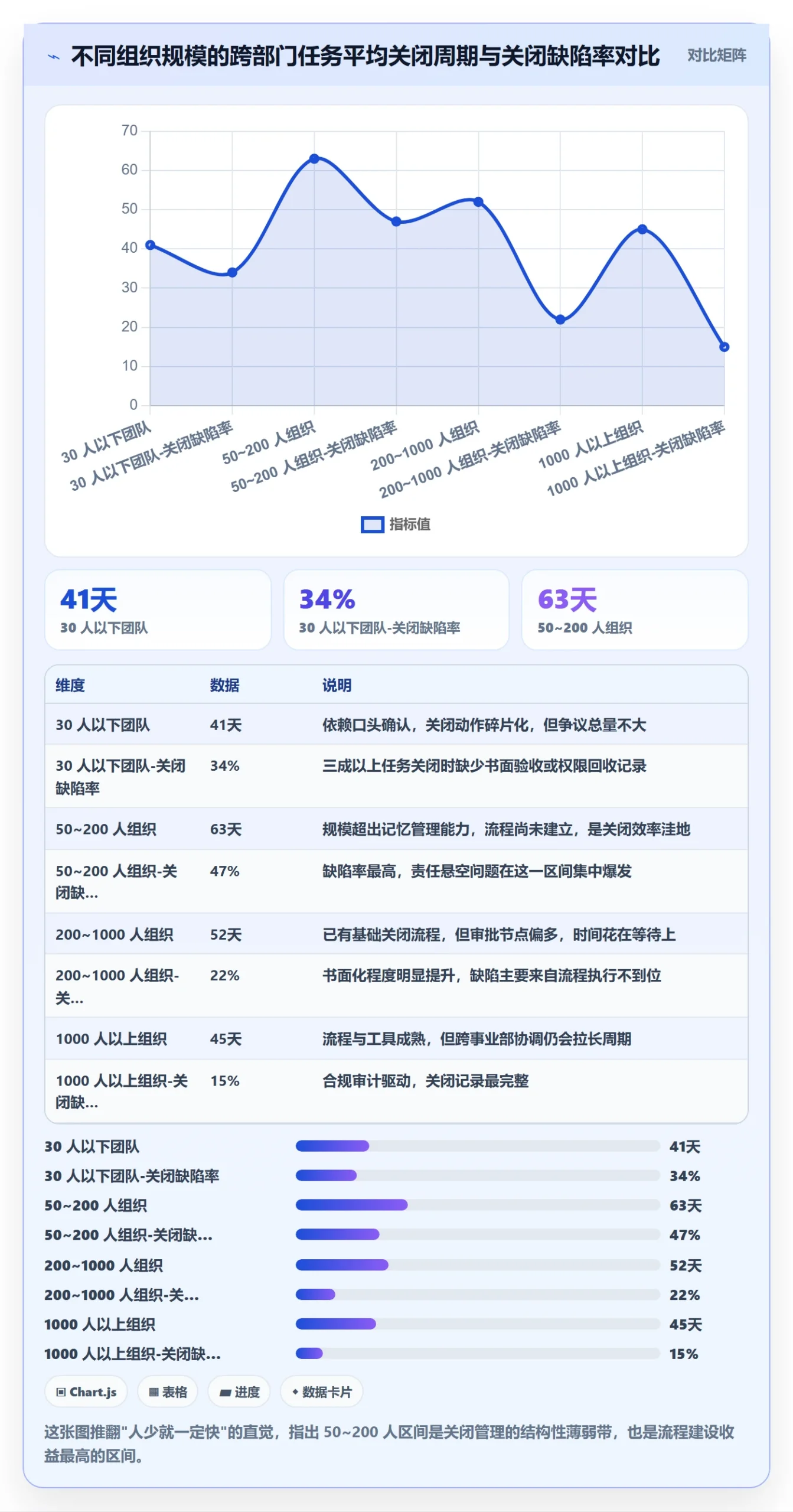793x1512 pixels.
Task: Click the progress bar showing 63天
Action: coord(478,1205)
